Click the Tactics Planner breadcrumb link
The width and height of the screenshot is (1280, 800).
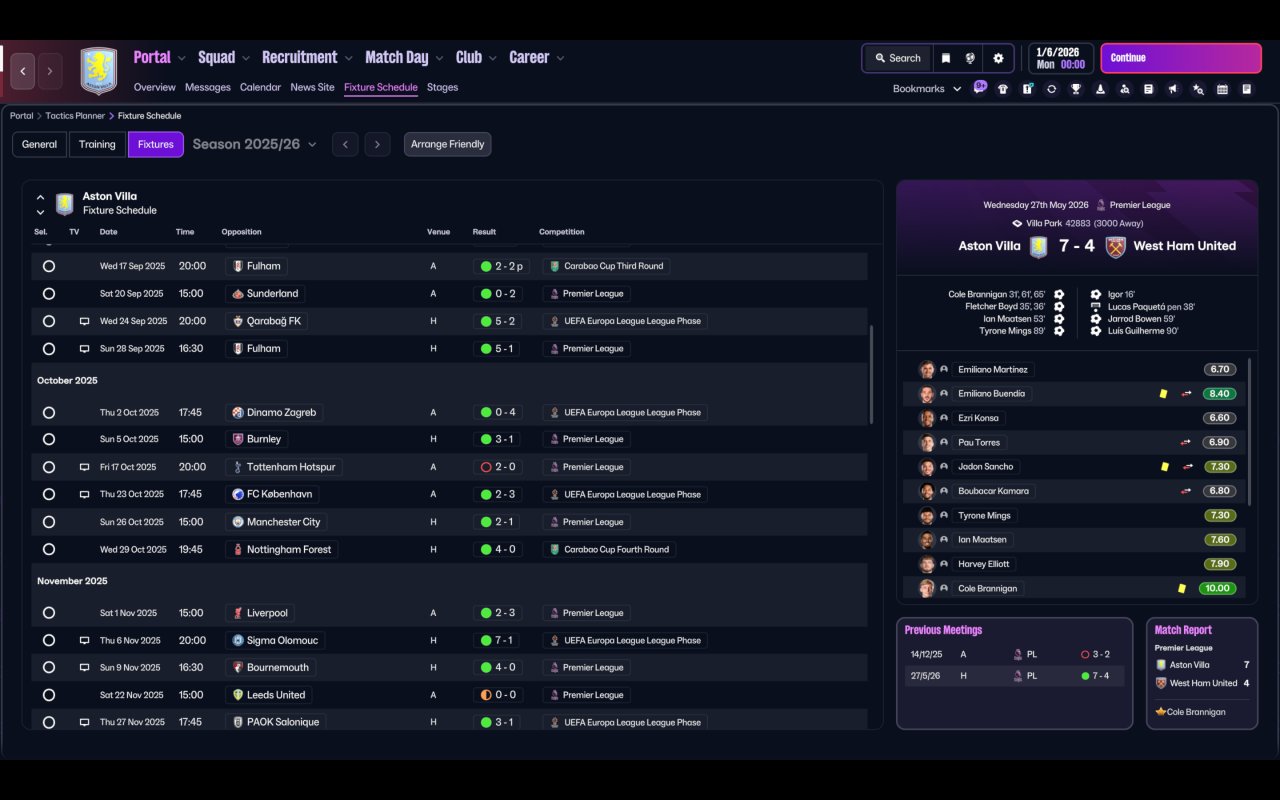click(x=75, y=116)
